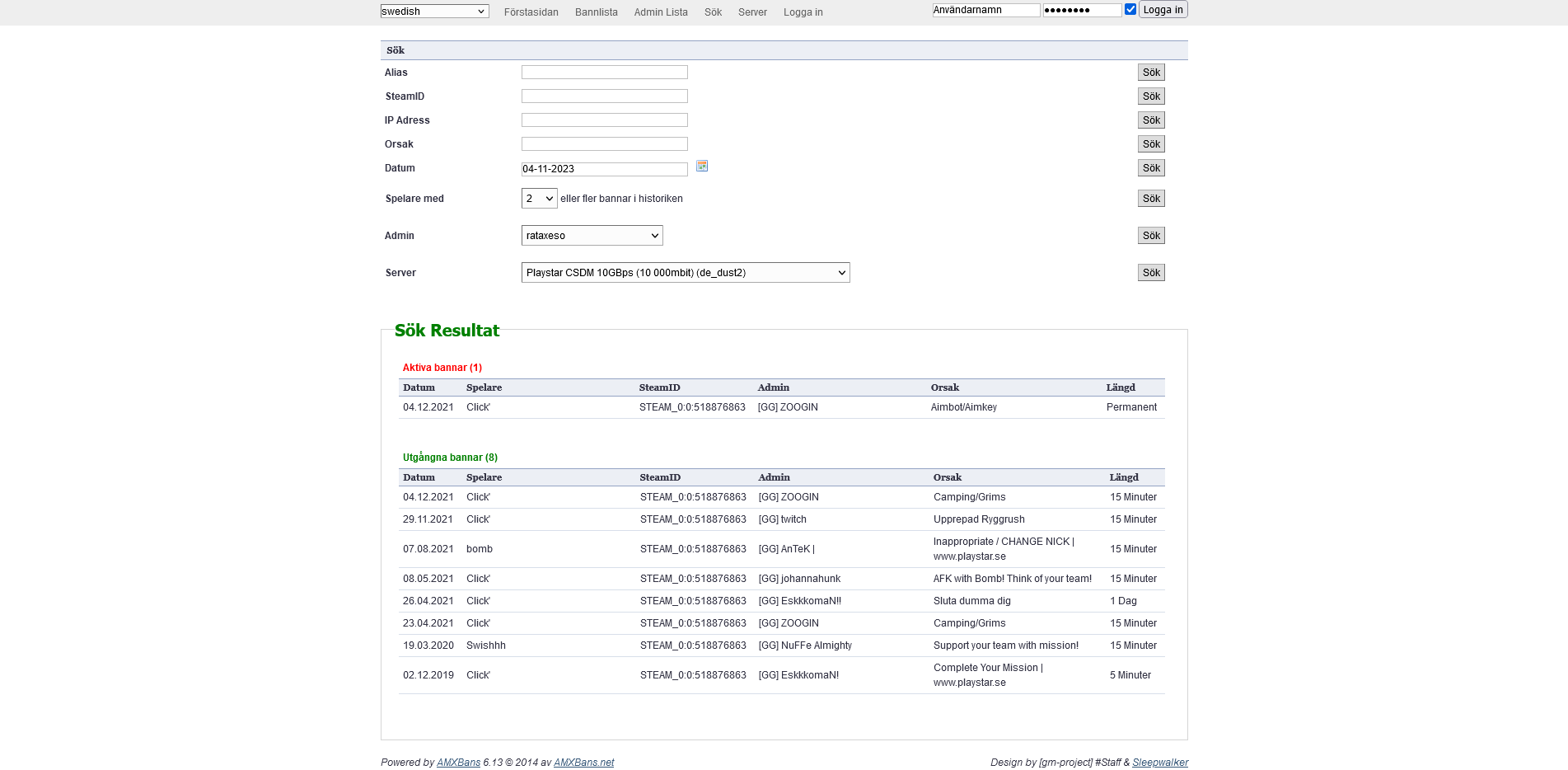Open the ban count dropdown showing 2
The width and height of the screenshot is (1568, 770).
tap(540, 199)
